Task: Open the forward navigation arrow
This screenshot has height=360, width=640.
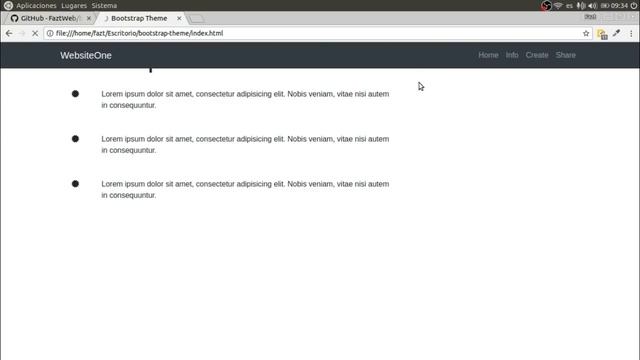Action: [x=22, y=33]
